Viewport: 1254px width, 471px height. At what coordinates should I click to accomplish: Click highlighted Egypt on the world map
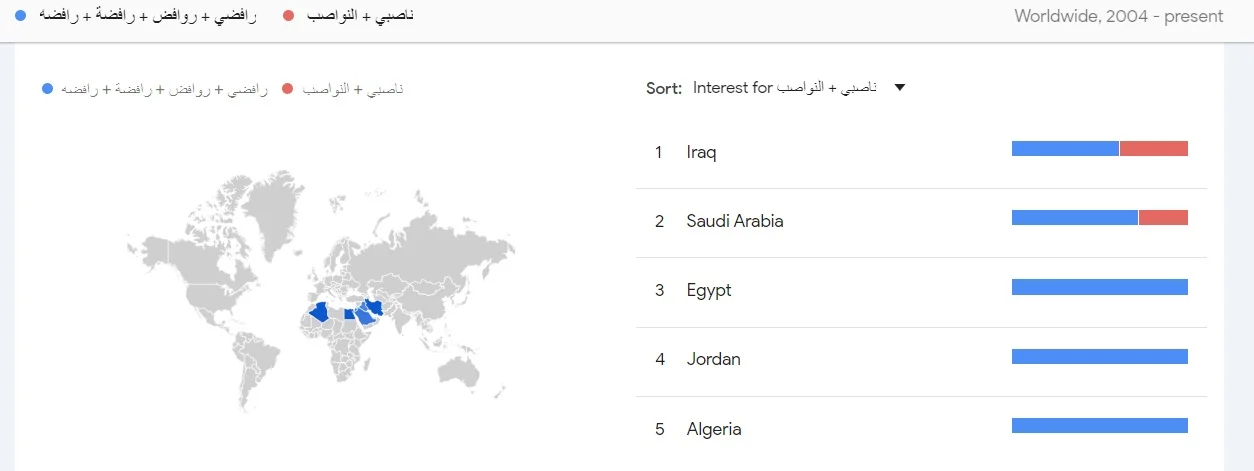[x=349, y=314]
